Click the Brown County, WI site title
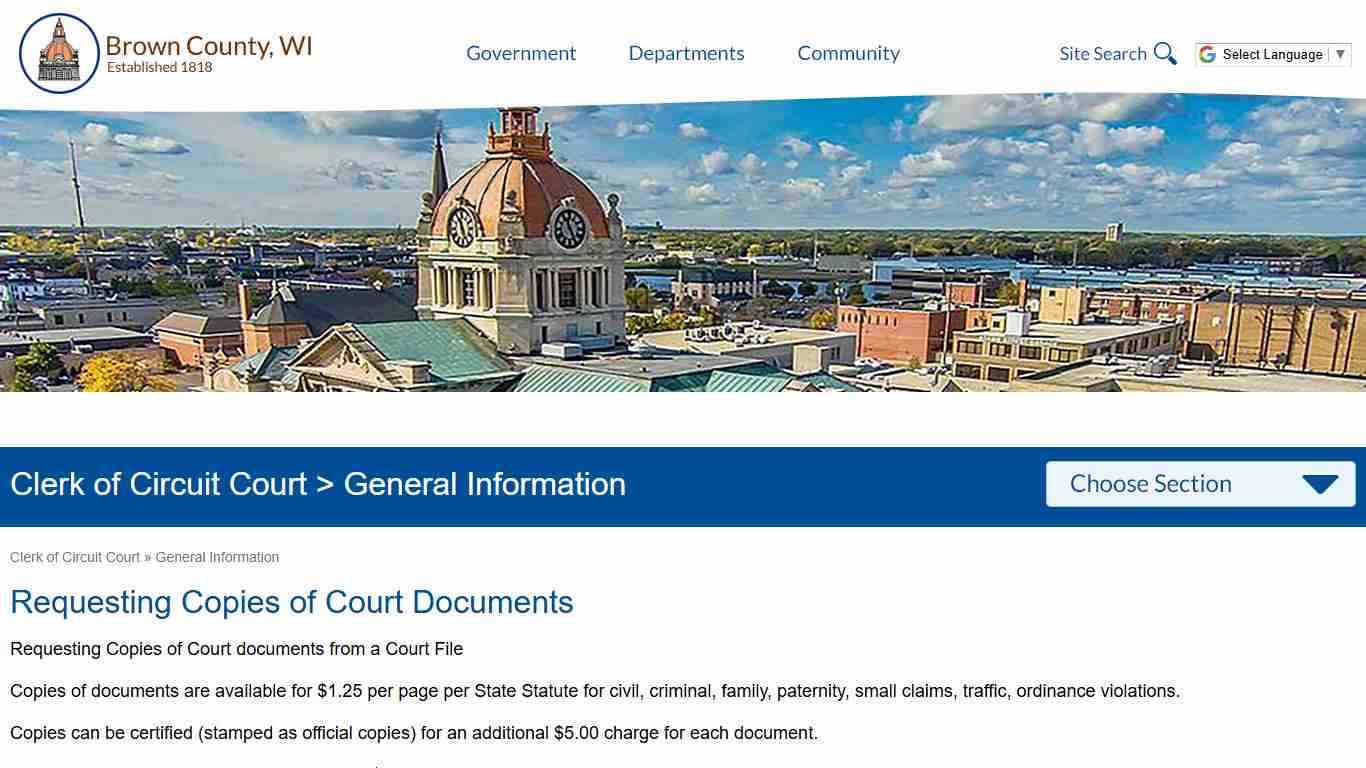This screenshot has width=1366, height=768. point(209,45)
